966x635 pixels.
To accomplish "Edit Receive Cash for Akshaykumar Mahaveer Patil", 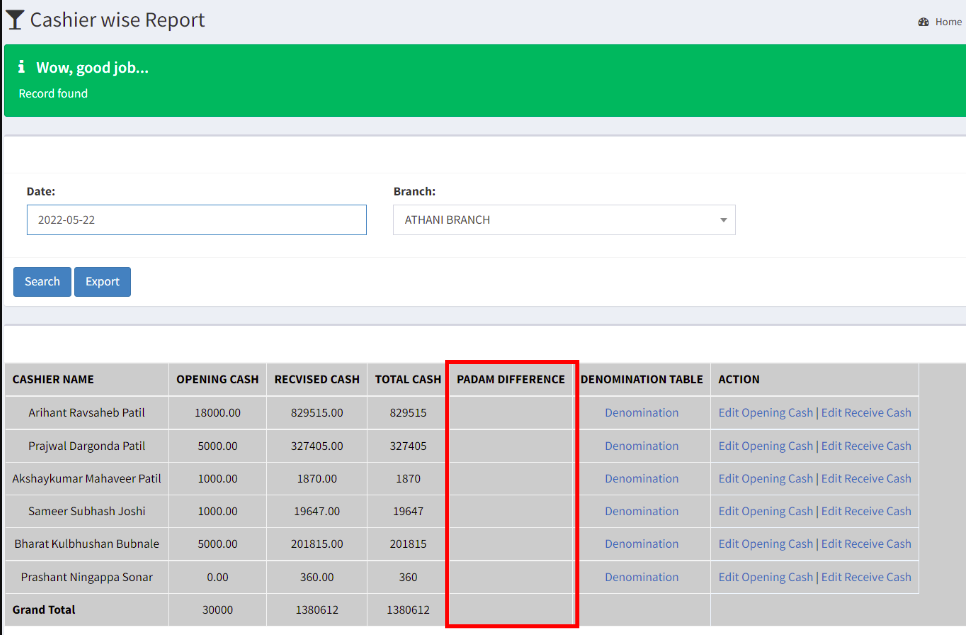I will (866, 479).
